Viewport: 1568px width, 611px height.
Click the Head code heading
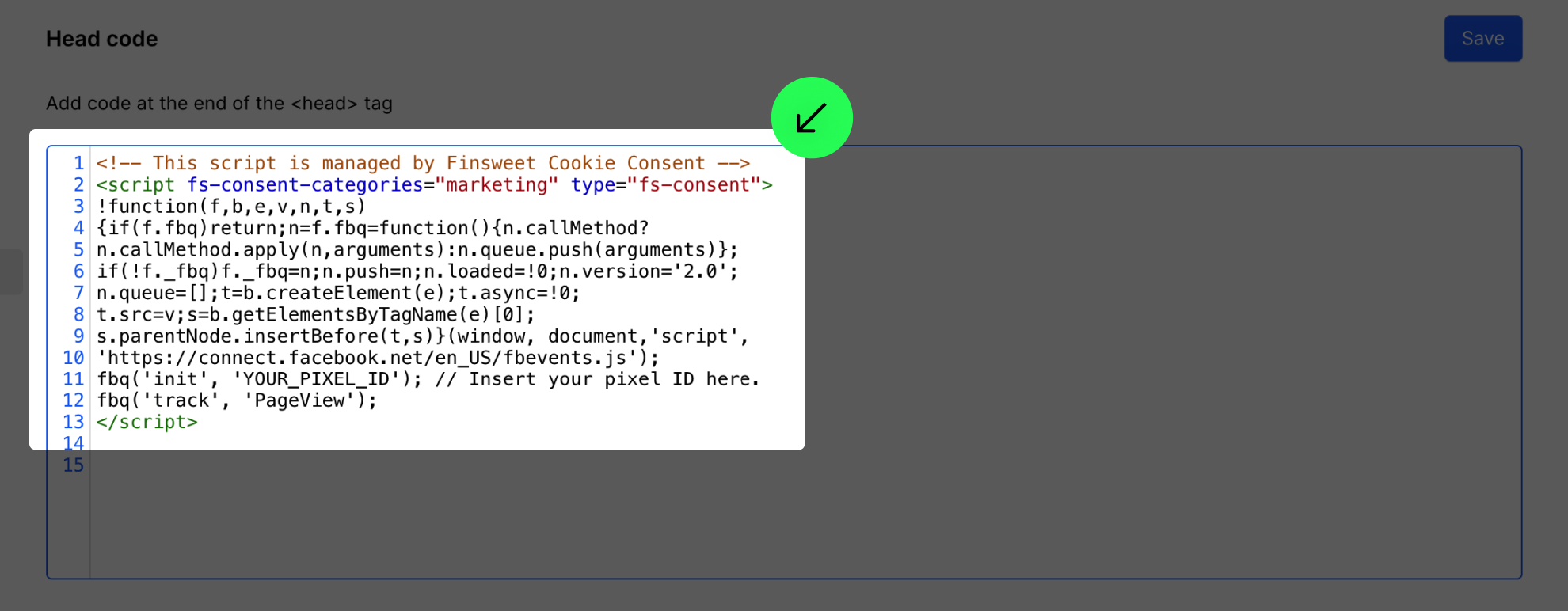(102, 39)
